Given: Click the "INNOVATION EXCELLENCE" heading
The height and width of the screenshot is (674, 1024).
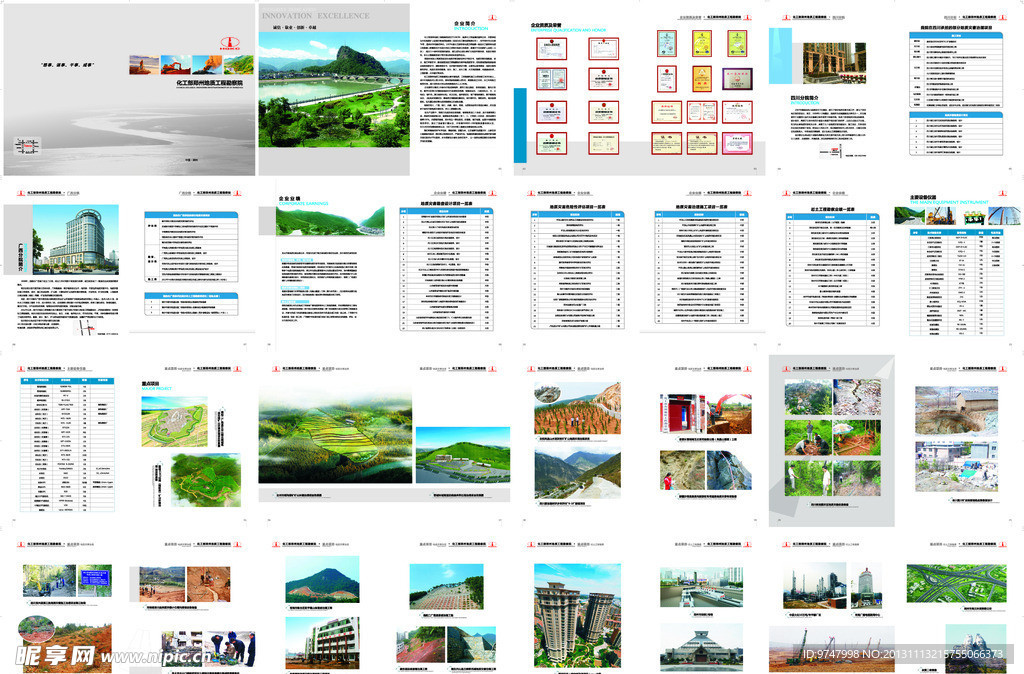Looking at the screenshot, I should click(315, 15).
